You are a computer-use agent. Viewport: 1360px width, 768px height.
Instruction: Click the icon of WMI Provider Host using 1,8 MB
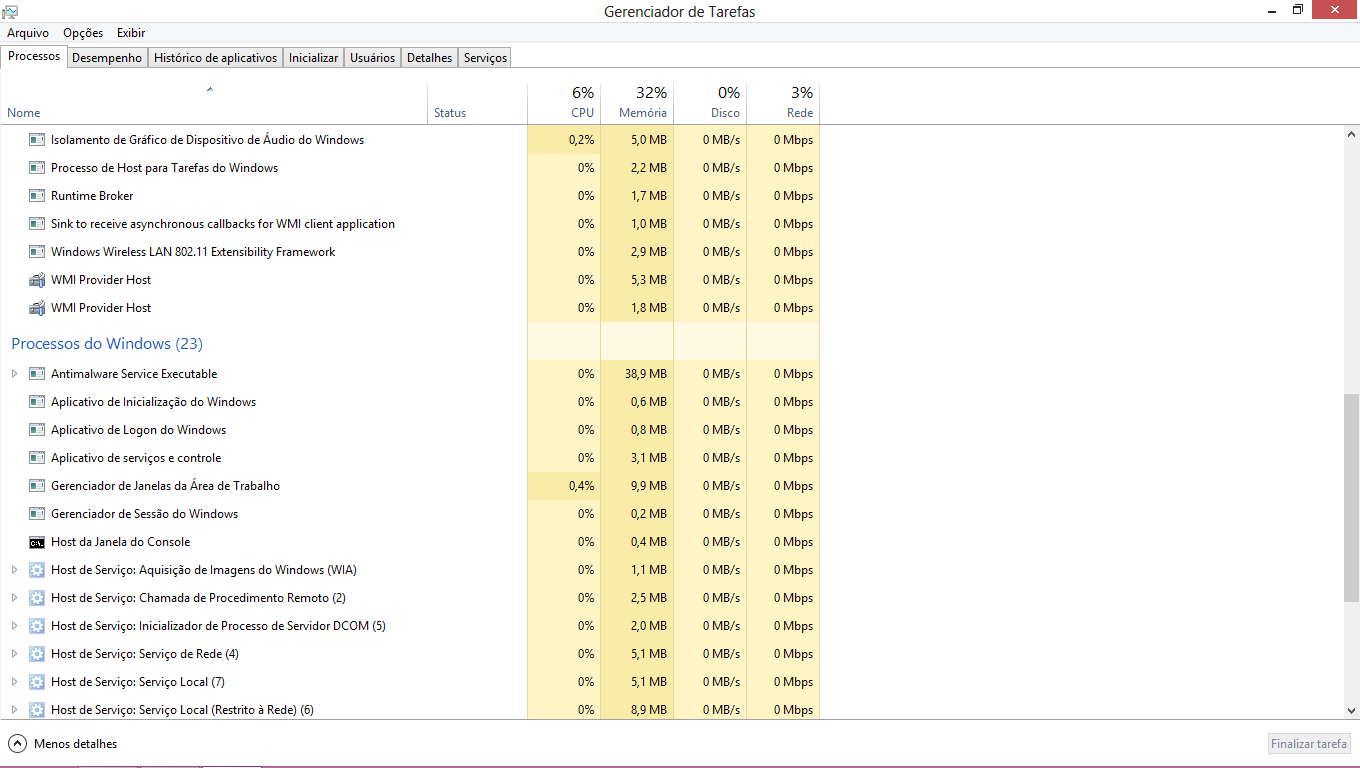(37, 308)
